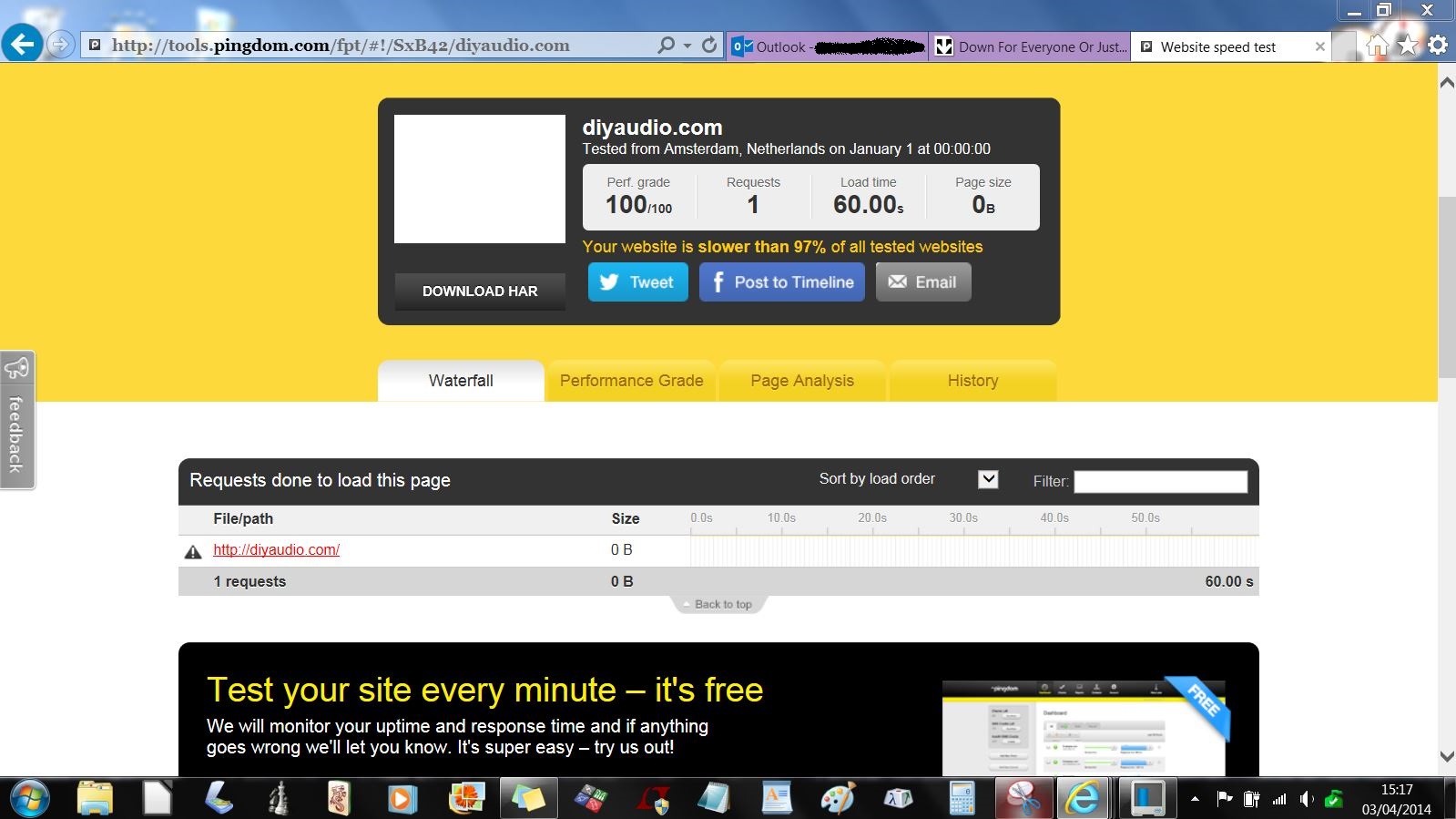Open the browser Home icon
1456x819 pixels.
tap(1377, 45)
